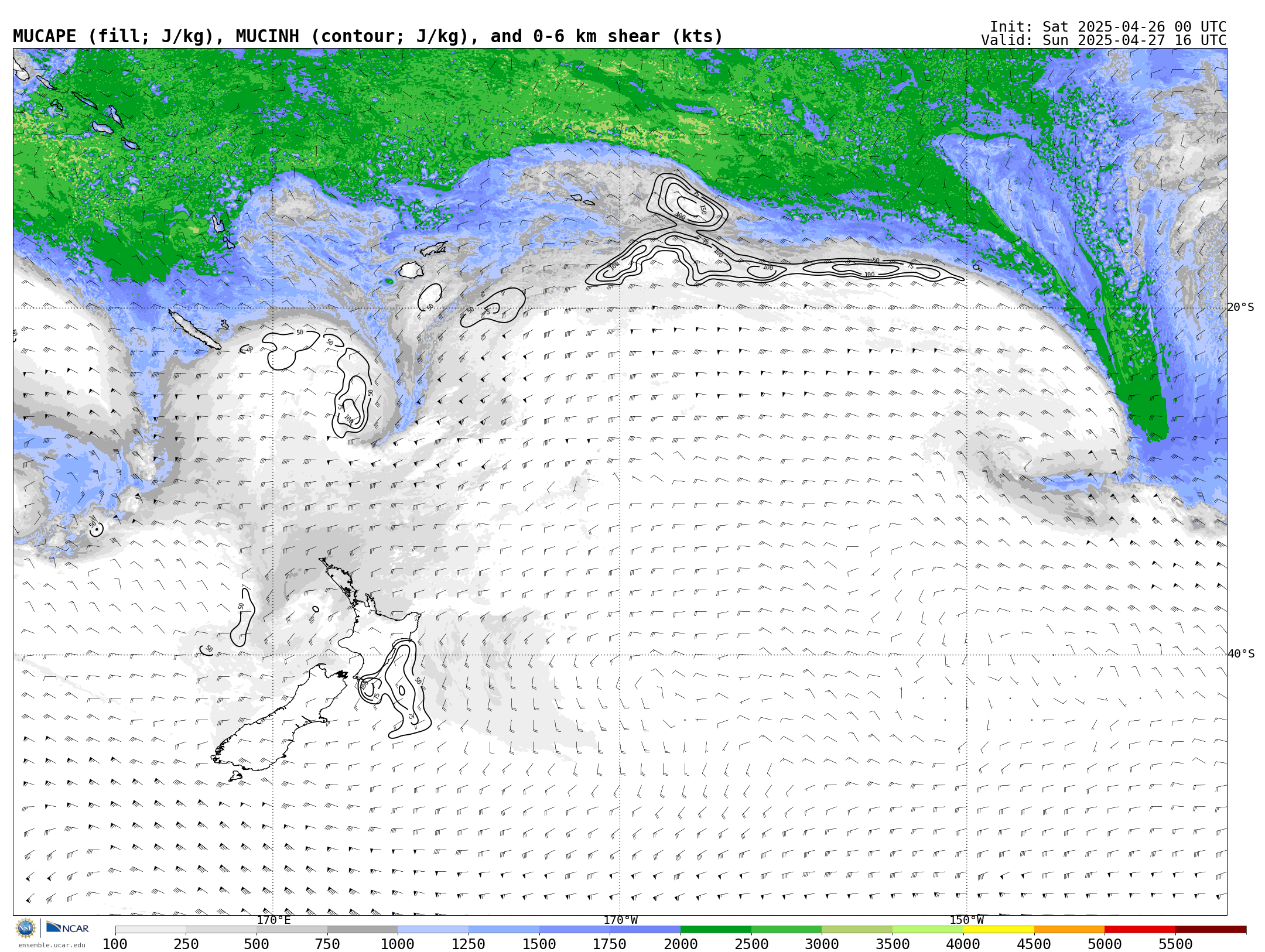This screenshot has width=1265, height=952.
Task: Pick the periwinkle blue 1750-2000 colorbar swatch
Action: pyautogui.click(x=645, y=929)
